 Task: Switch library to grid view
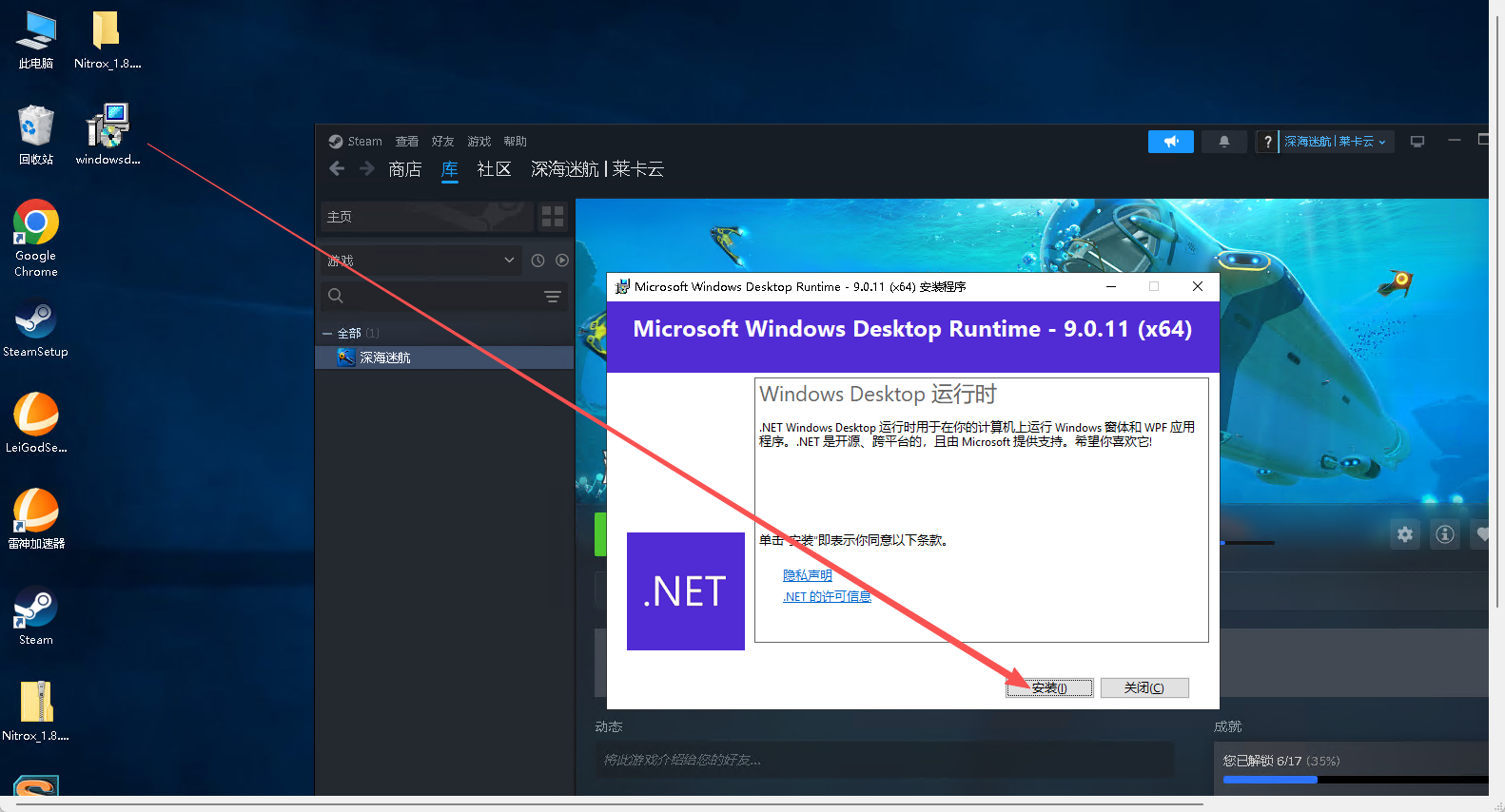coord(553,217)
